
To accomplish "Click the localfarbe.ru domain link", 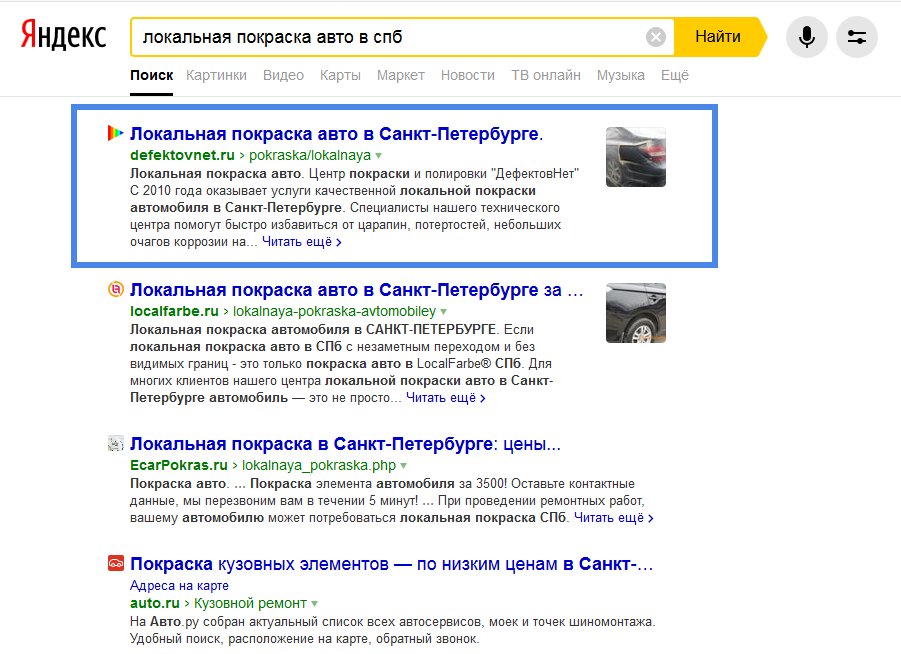I will (x=174, y=311).
